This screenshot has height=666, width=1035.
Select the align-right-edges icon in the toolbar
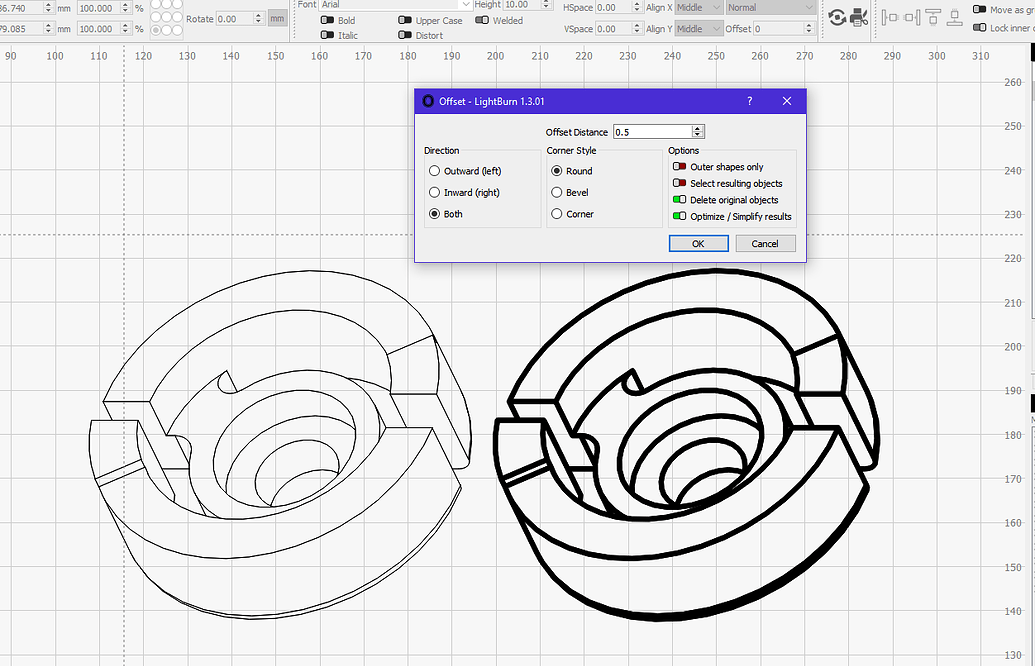(x=911, y=17)
